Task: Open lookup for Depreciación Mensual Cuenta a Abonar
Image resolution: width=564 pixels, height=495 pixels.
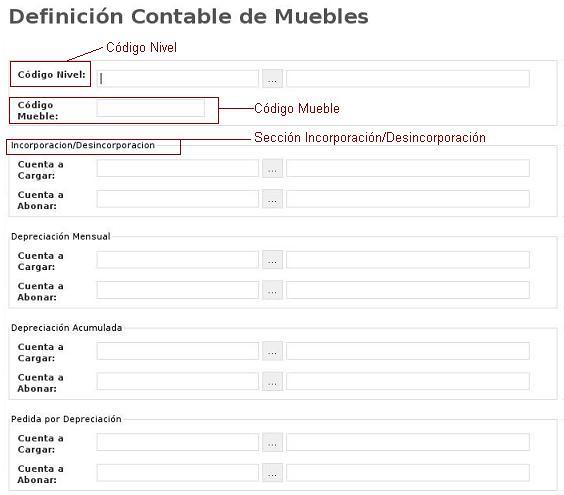Action: [272, 290]
